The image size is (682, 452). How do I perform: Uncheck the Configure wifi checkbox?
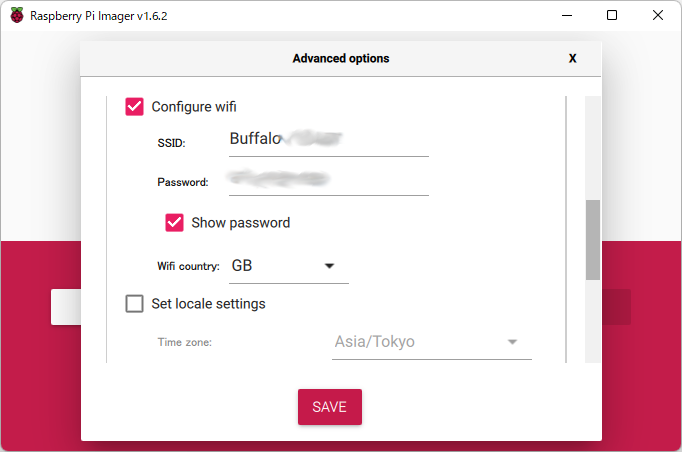click(134, 107)
